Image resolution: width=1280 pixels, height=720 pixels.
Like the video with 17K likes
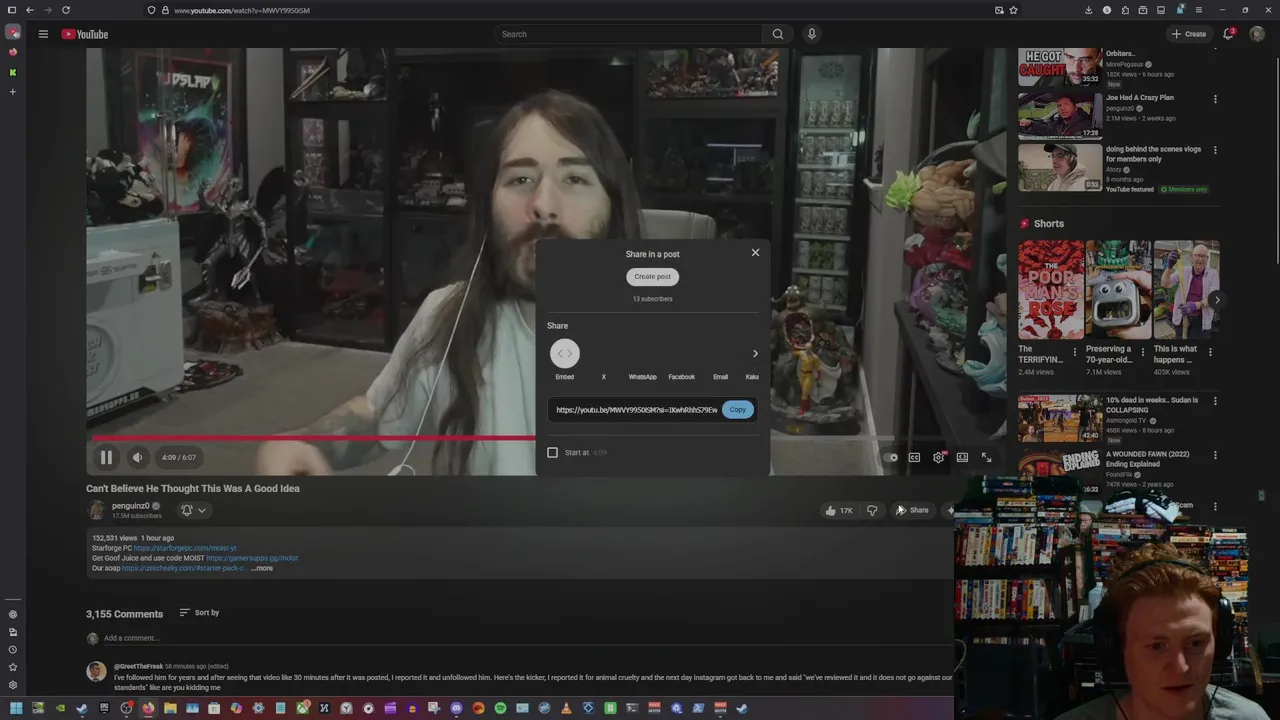pyautogui.click(x=839, y=510)
